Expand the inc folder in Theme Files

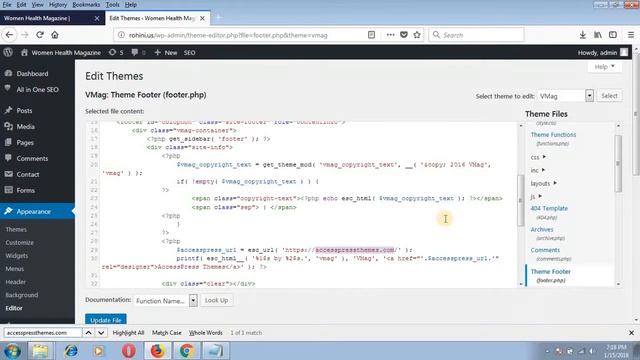[538, 170]
